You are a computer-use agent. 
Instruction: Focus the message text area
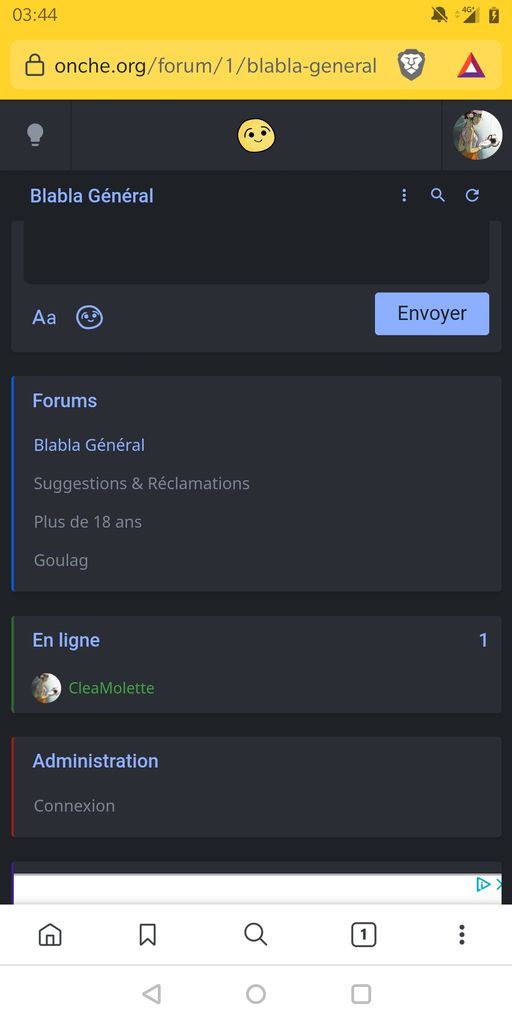click(x=256, y=252)
